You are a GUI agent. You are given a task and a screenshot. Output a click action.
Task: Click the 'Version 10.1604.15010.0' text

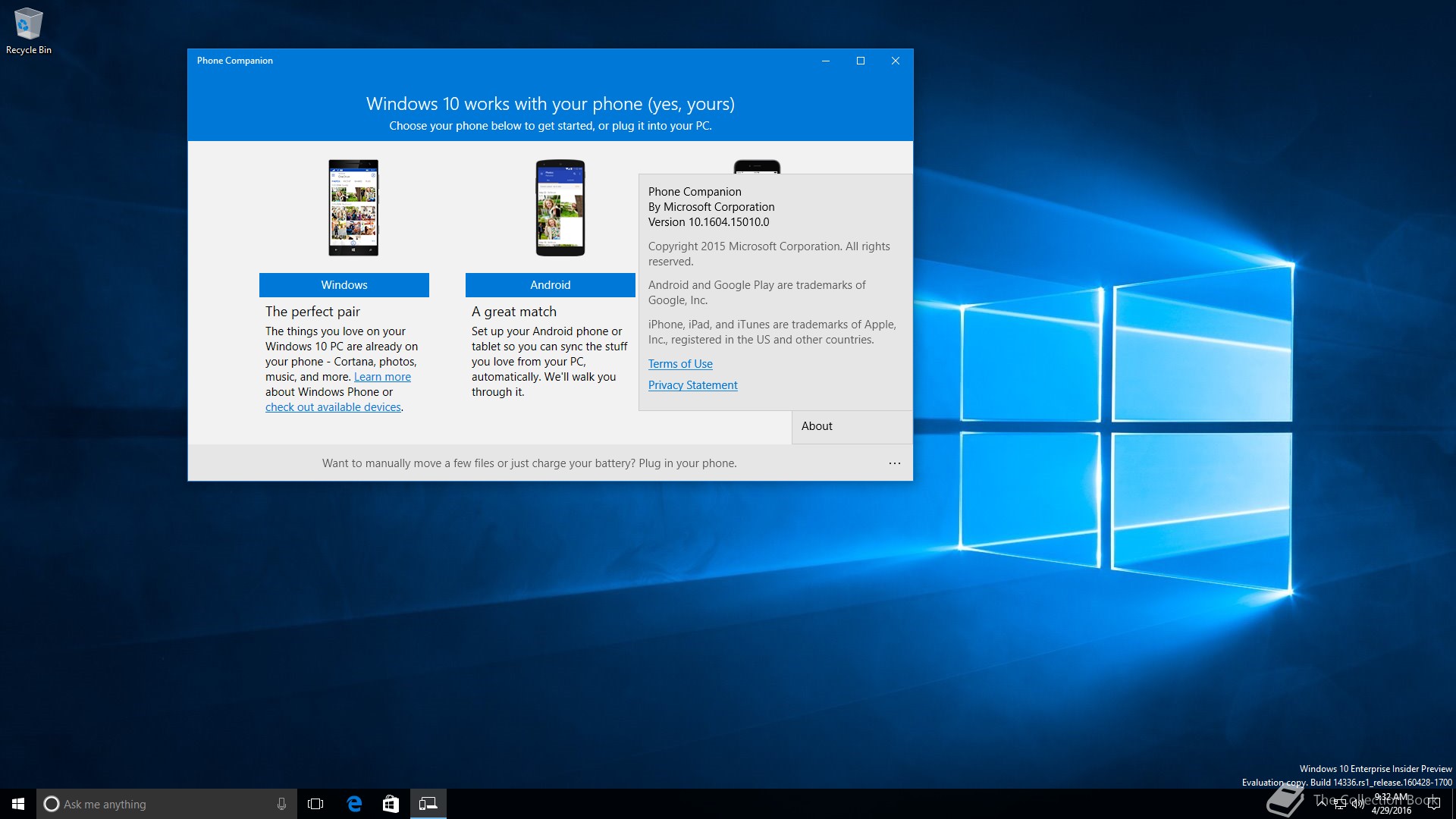(708, 222)
